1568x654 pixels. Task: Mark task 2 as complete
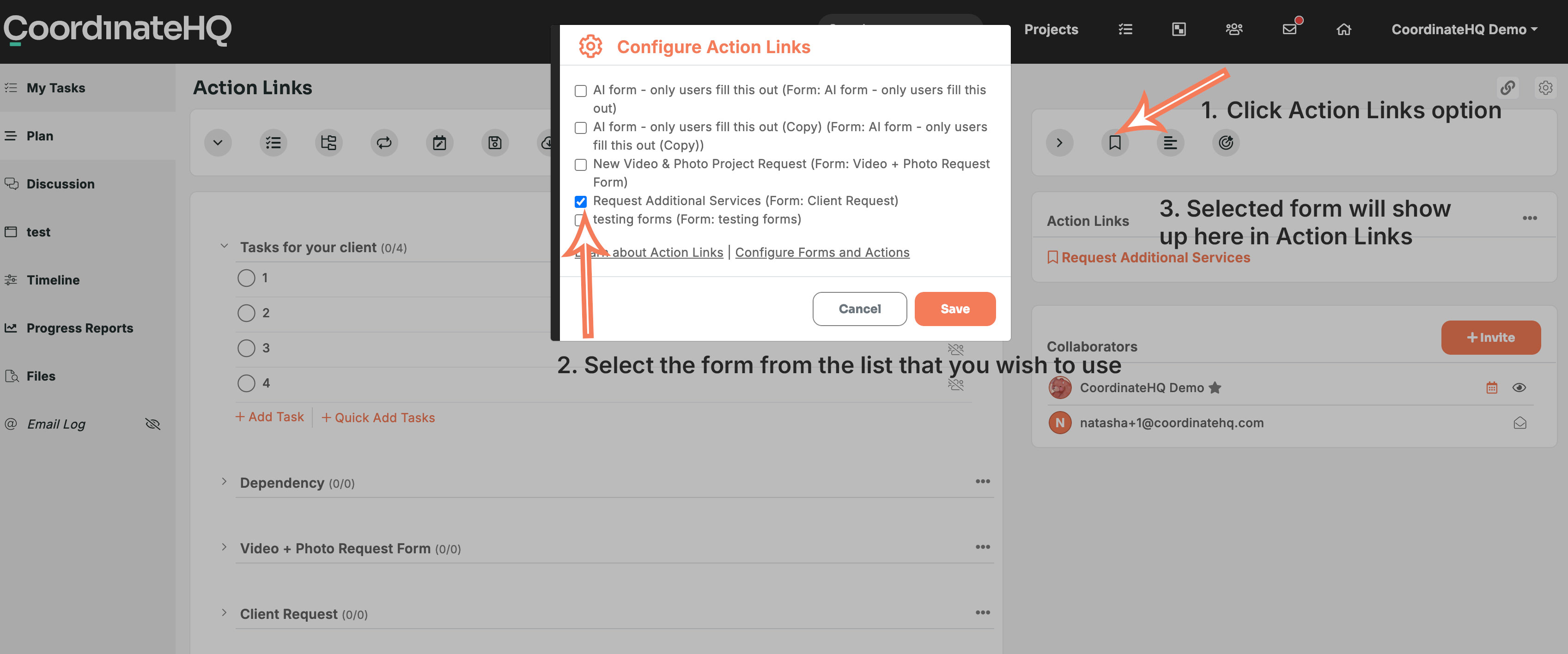point(246,313)
